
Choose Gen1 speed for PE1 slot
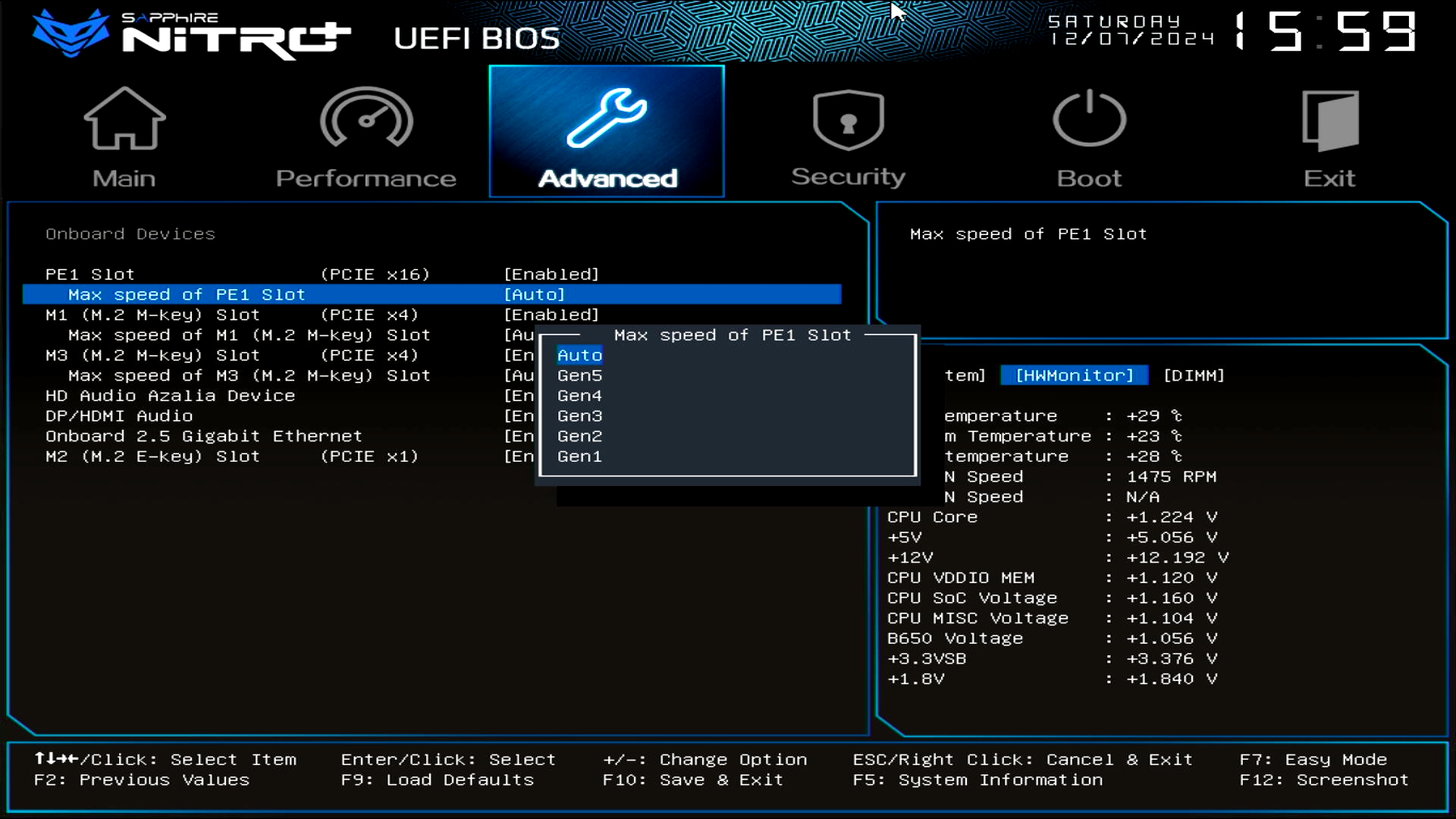click(579, 457)
